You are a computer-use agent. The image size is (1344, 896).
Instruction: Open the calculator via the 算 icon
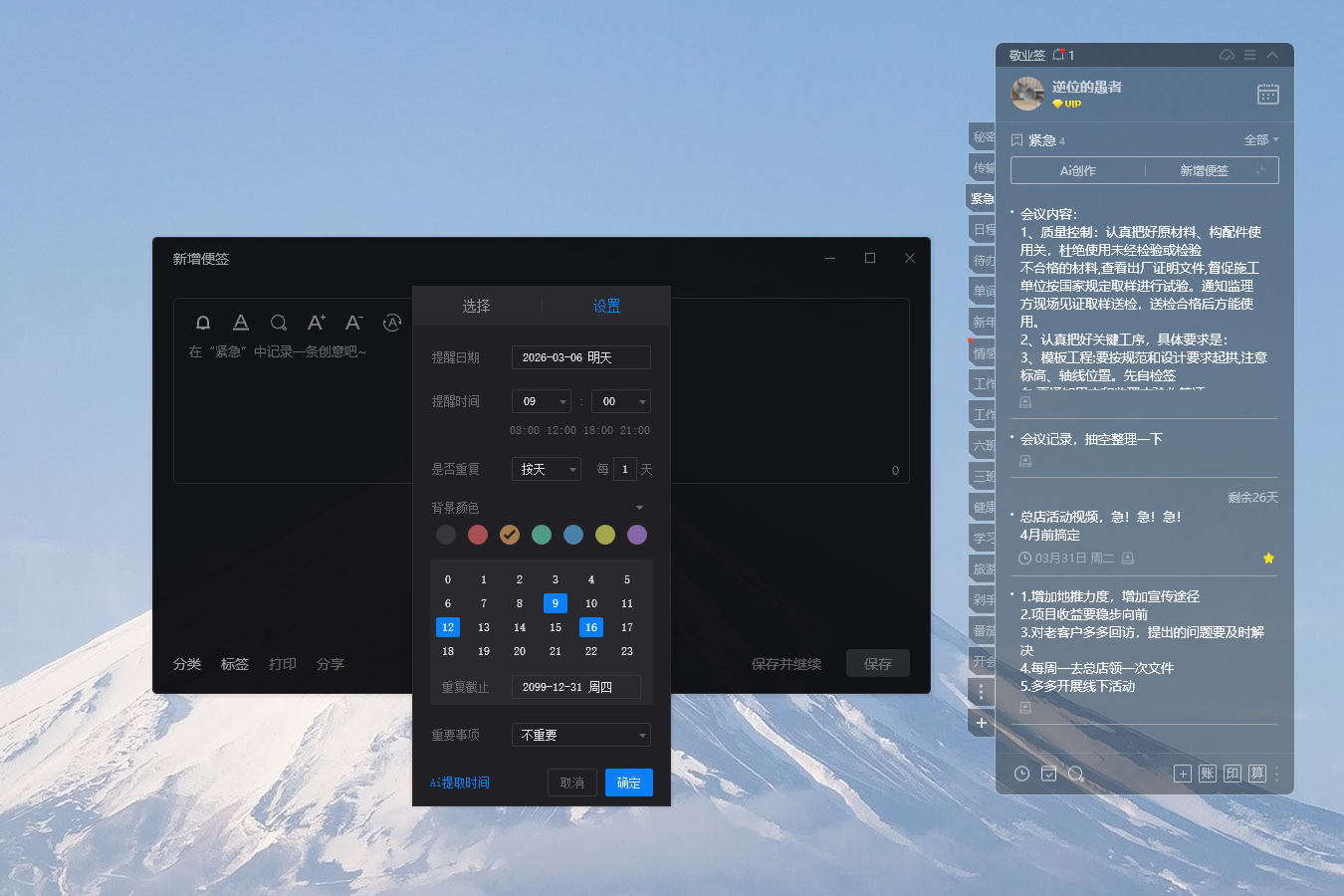tap(1256, 774)
